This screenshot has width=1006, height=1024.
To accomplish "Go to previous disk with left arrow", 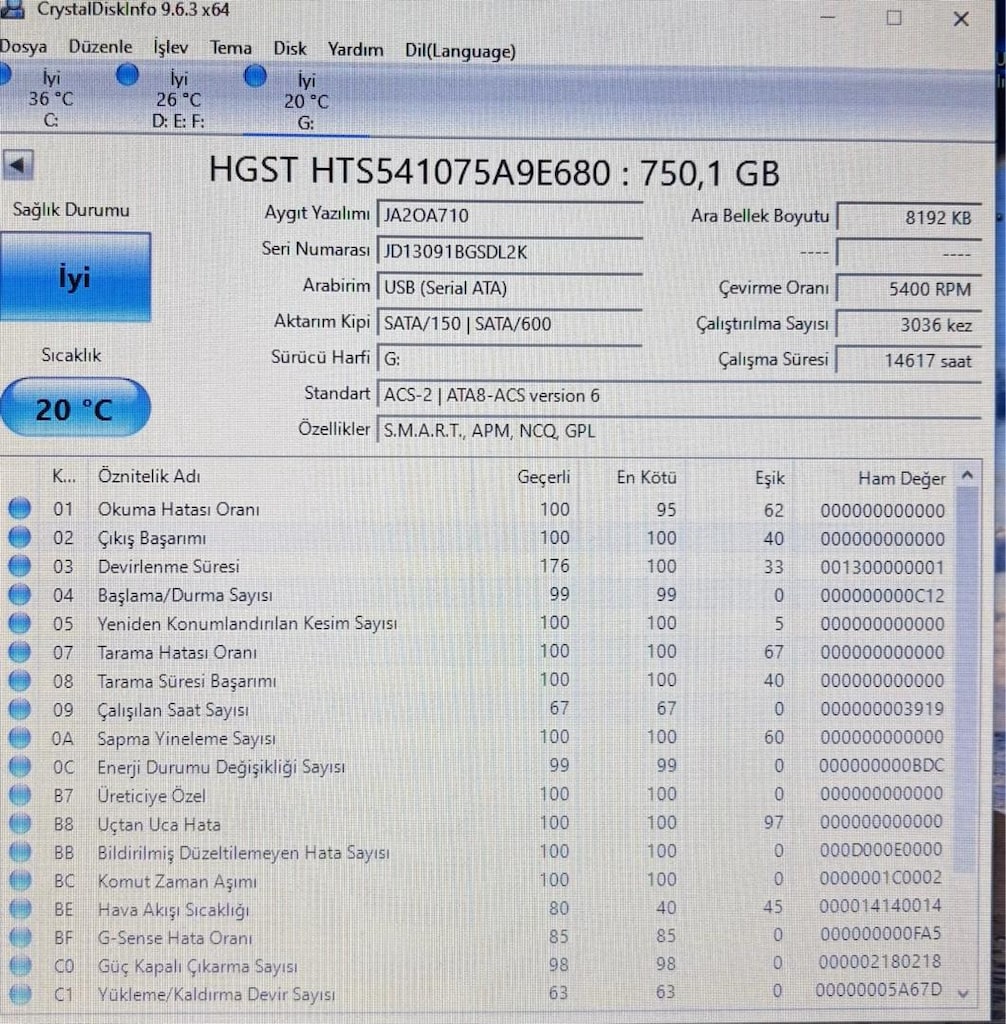I will (18, 165).
